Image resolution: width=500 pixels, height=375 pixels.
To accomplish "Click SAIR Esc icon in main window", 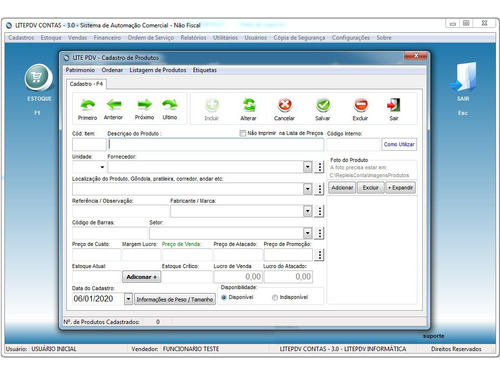I will point(463,77).
